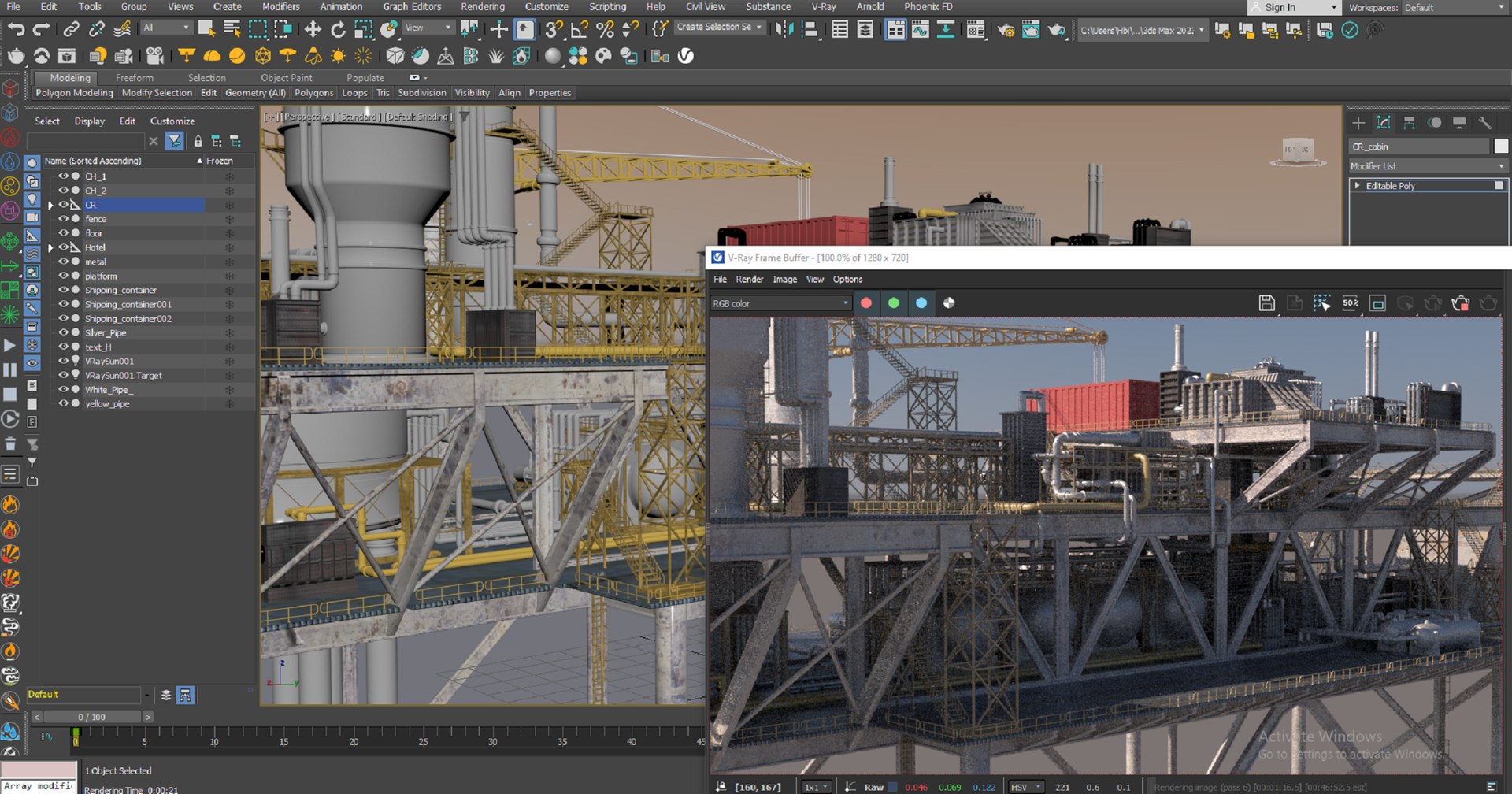
Task: Toggle visibility of Silver_Pipe object
Action: point(64,332)
